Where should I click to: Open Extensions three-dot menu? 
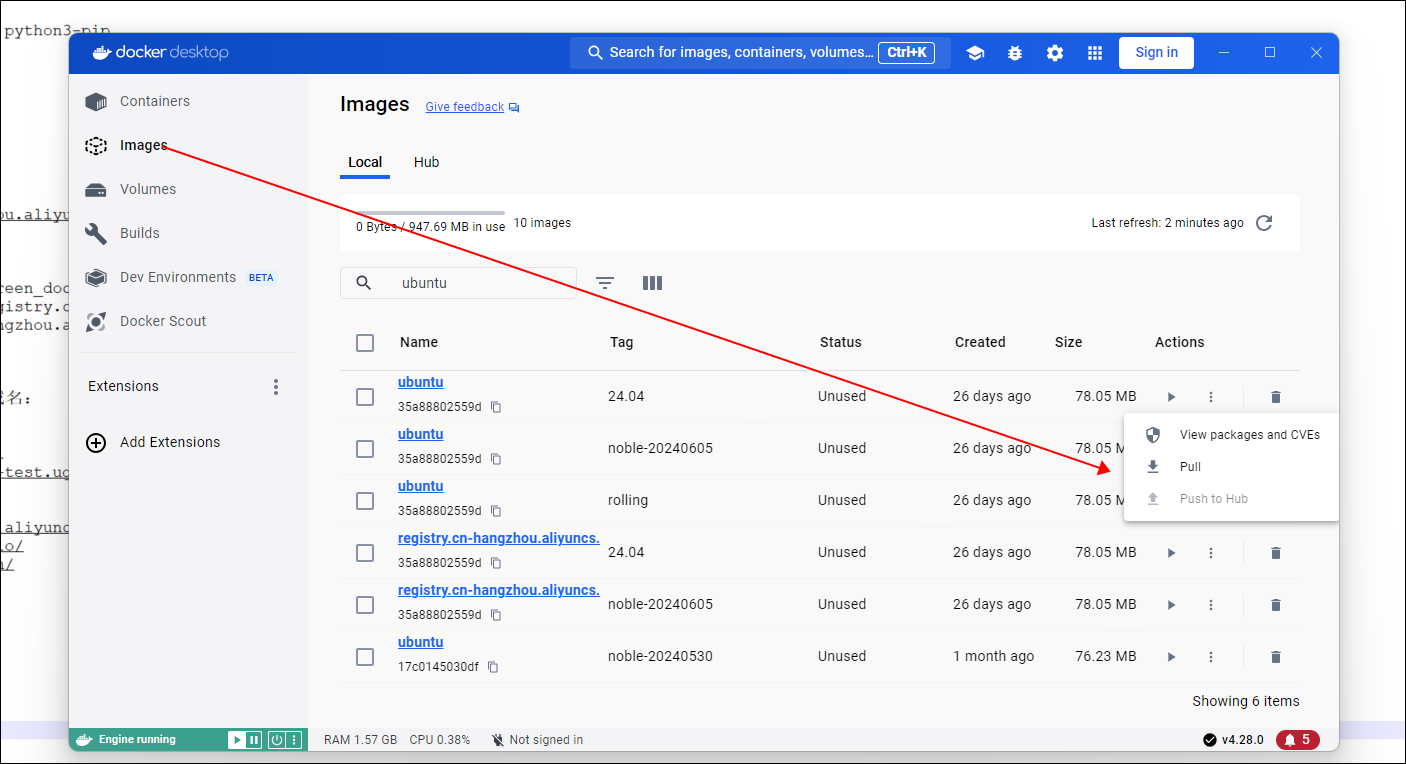click(276, 387)
